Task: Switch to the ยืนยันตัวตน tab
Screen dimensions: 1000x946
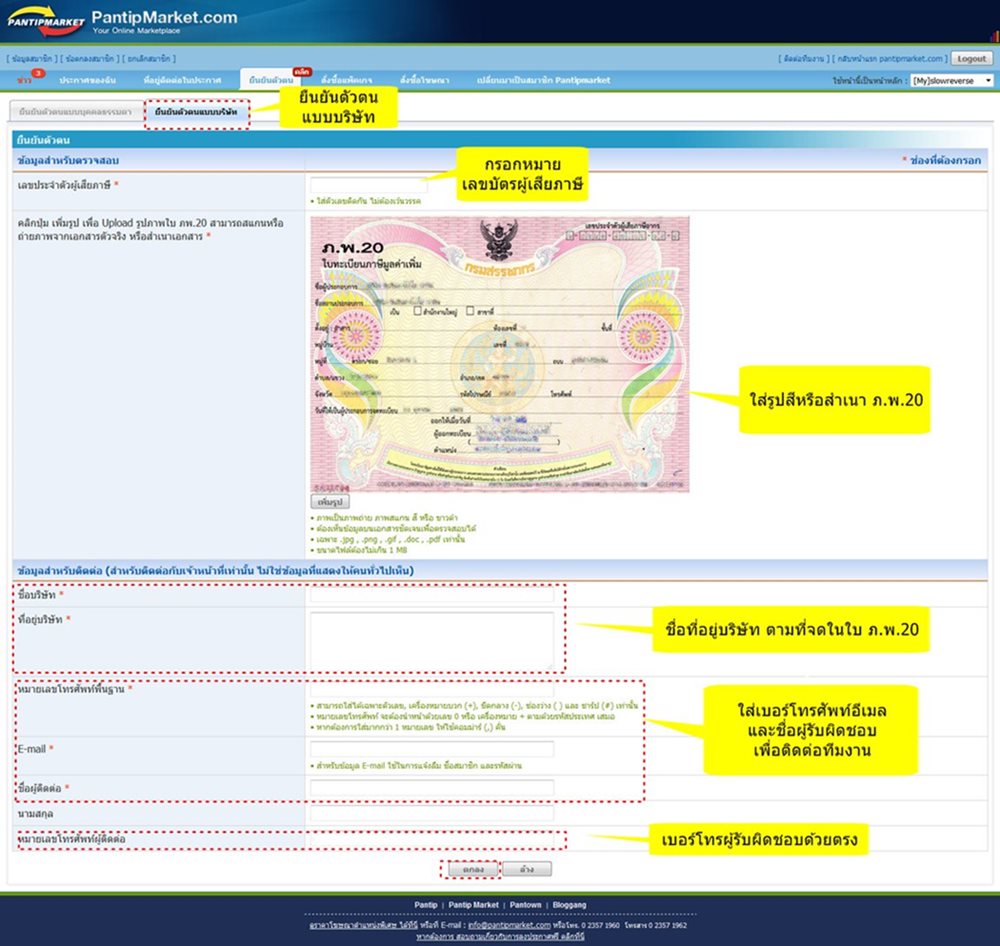Action: (270, 80)
